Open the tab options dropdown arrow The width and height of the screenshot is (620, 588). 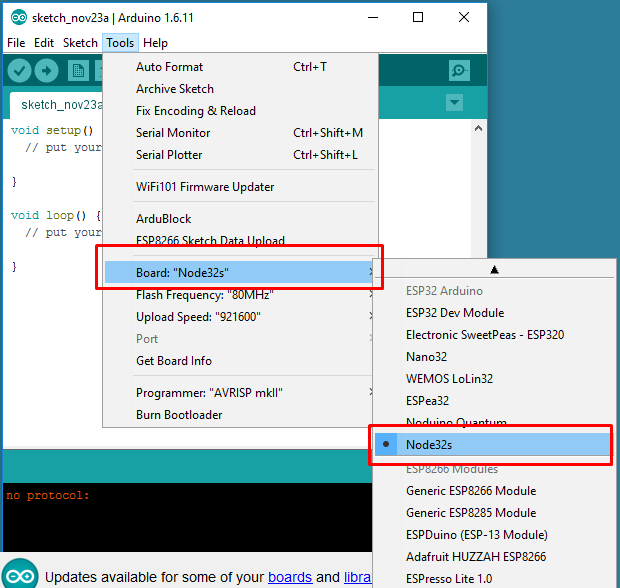click(455, 103)
